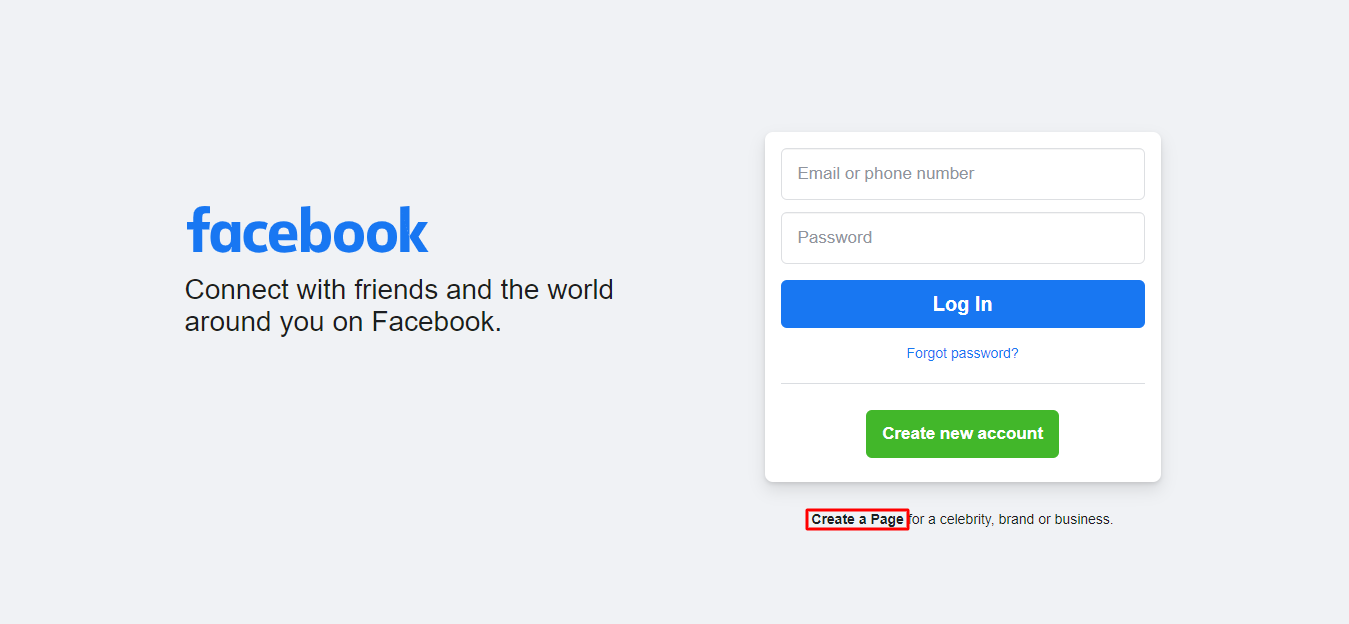Click the around you on Facebook line
Image resolution: width=1349 pixels, height=624 pixels.
343,322
